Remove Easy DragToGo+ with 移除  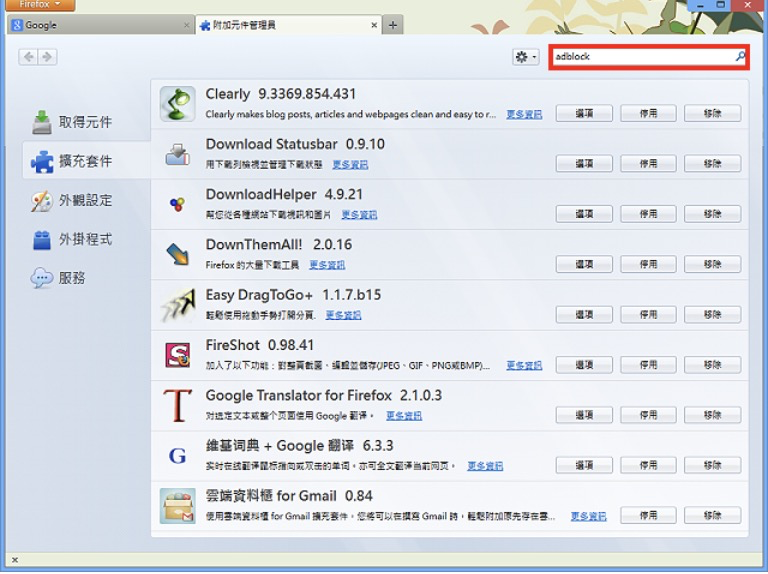pos(712,314)
